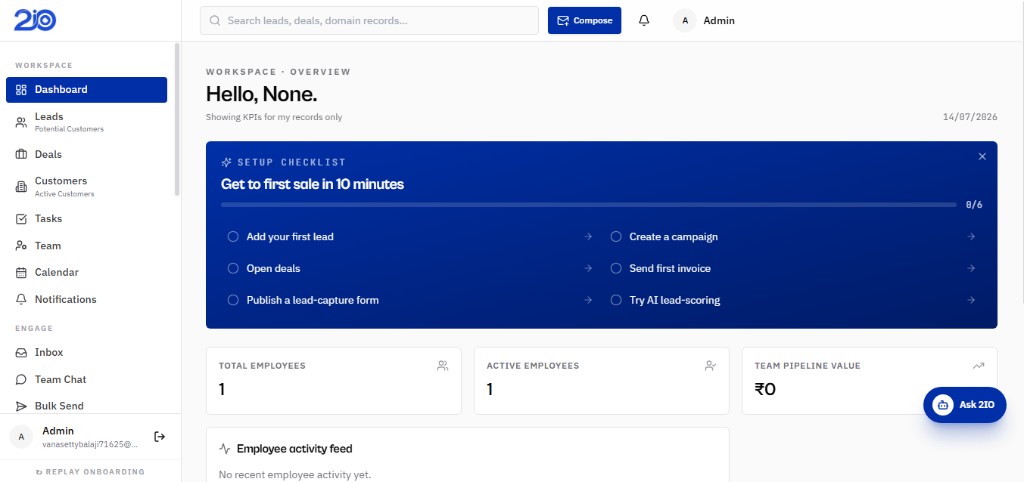Tick the Open deals circle
1024x482 pixels.
(232, 268)
